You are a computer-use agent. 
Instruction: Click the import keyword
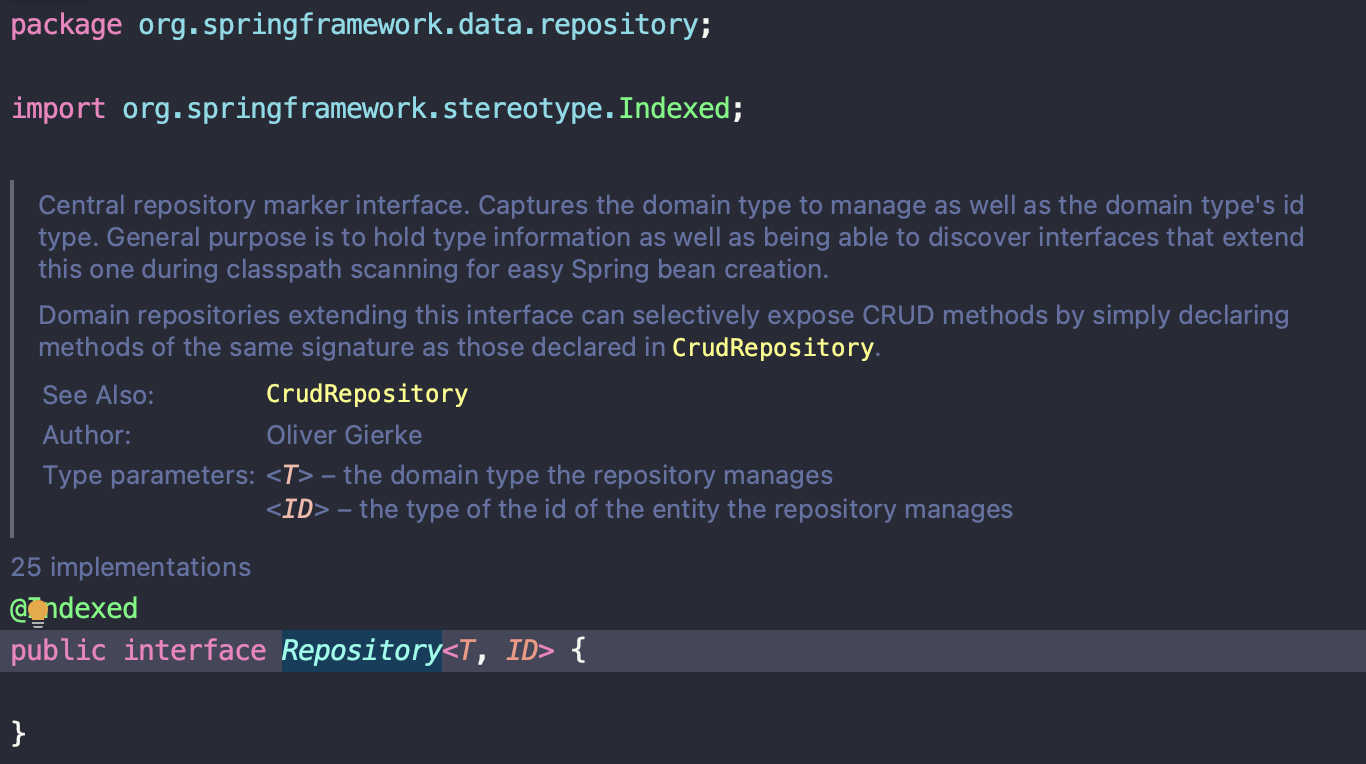pos(58,108)
